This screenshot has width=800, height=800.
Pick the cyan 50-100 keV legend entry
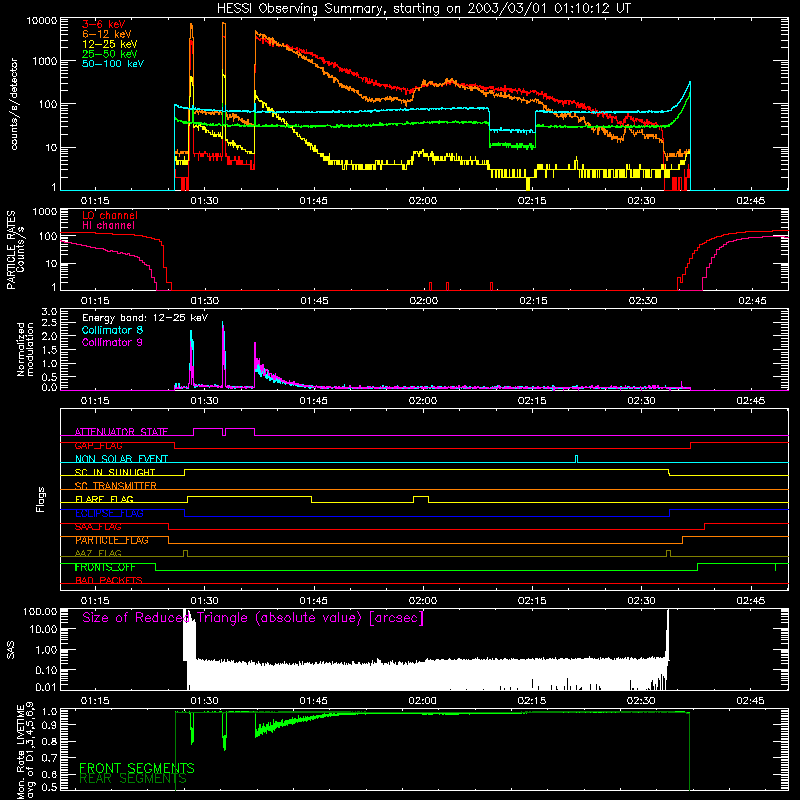tap(113, 64)
